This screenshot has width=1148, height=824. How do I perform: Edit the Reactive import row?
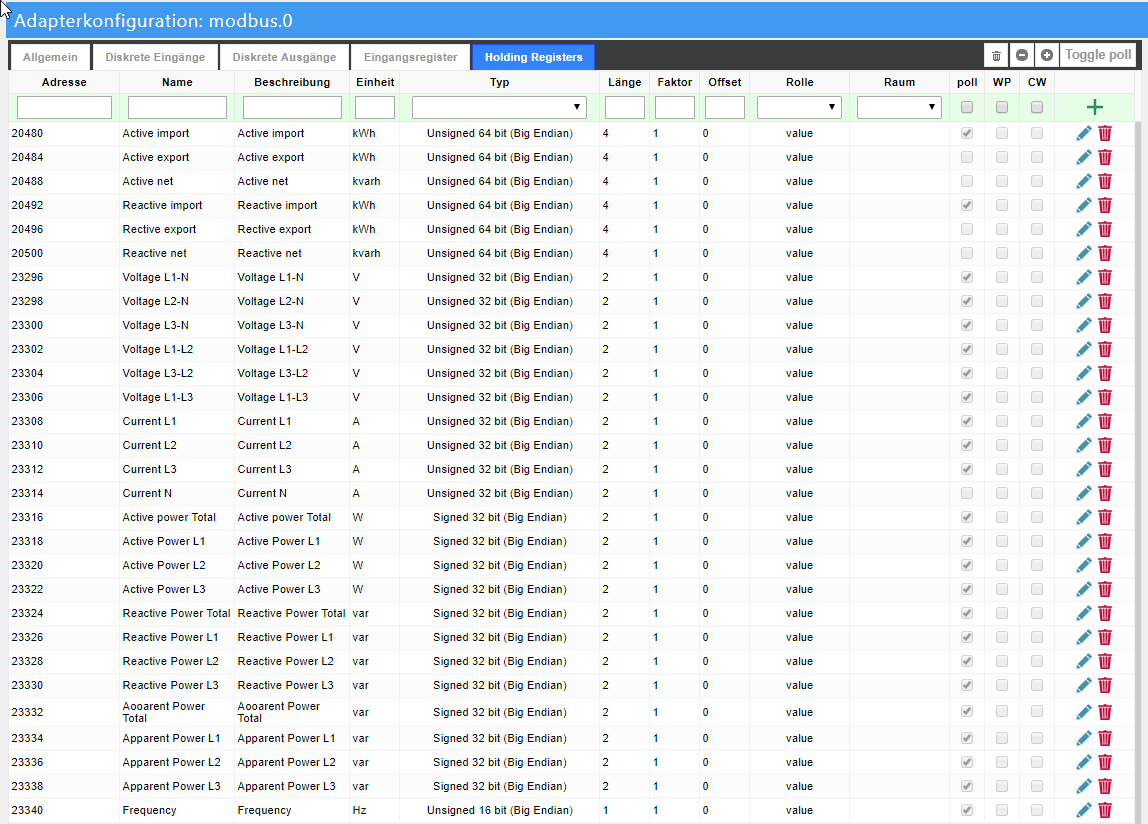pos(1084,205)
